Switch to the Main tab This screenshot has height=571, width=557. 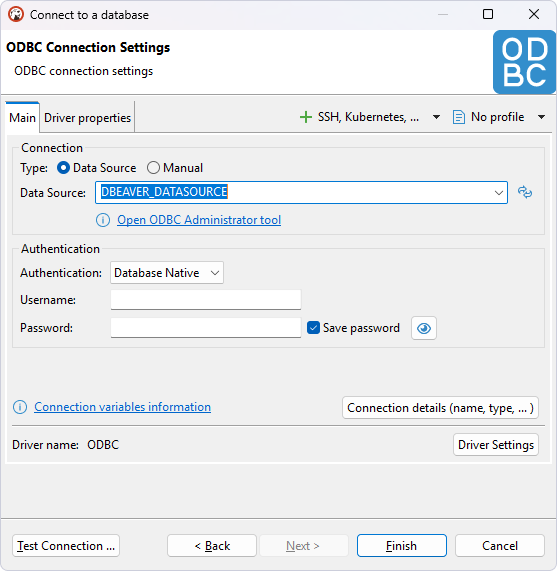[22, 118]
